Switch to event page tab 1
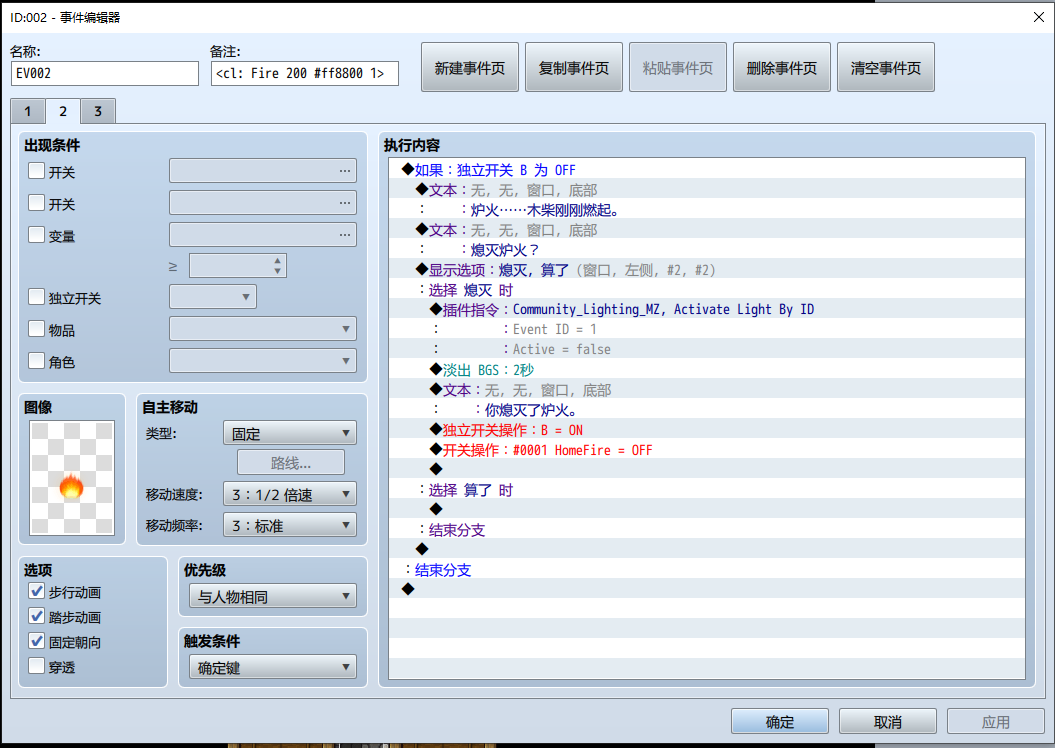1055x748 pixels. point(28,111)
